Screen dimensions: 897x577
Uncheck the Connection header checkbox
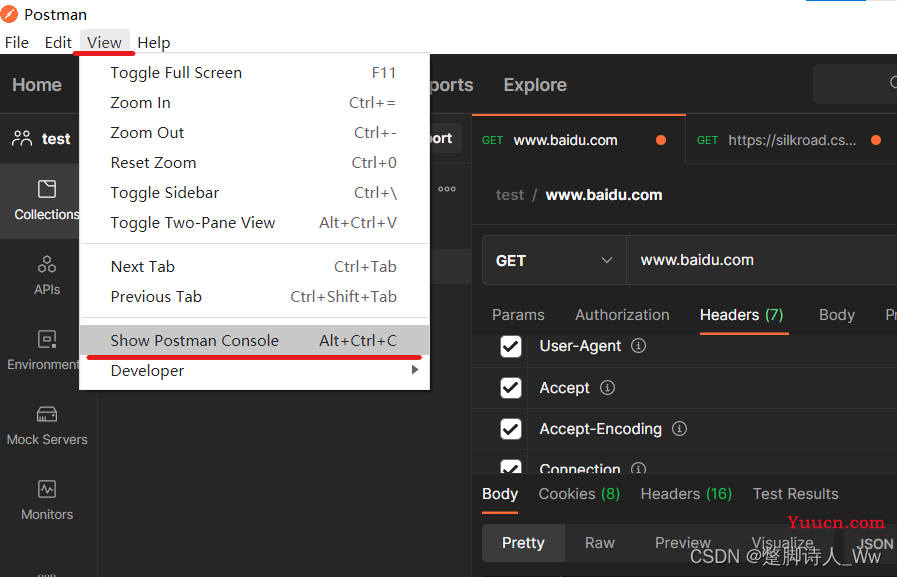tap(511, 467)
